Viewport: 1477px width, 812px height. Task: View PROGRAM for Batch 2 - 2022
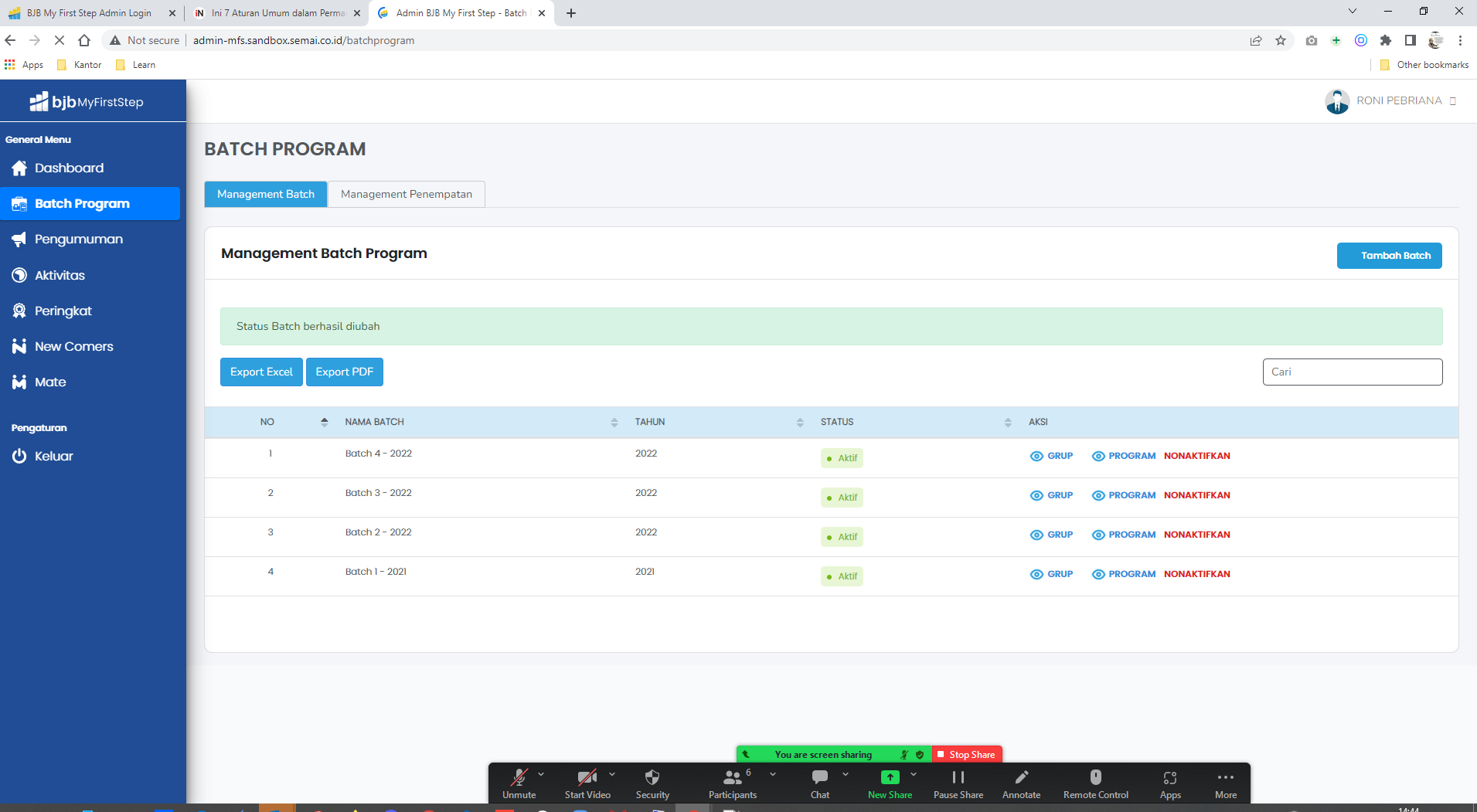[1124, 535]
